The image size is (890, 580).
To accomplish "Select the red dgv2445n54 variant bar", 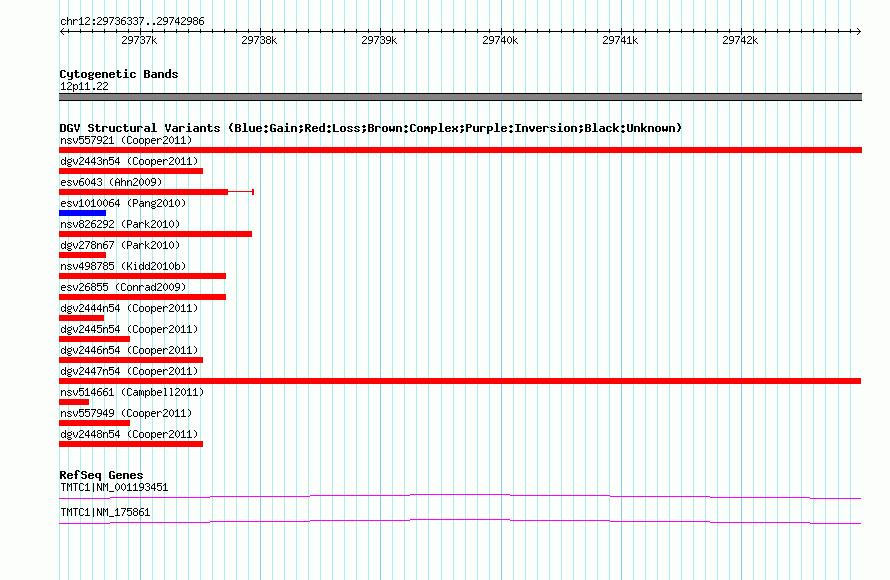I will tap(95, 339).
